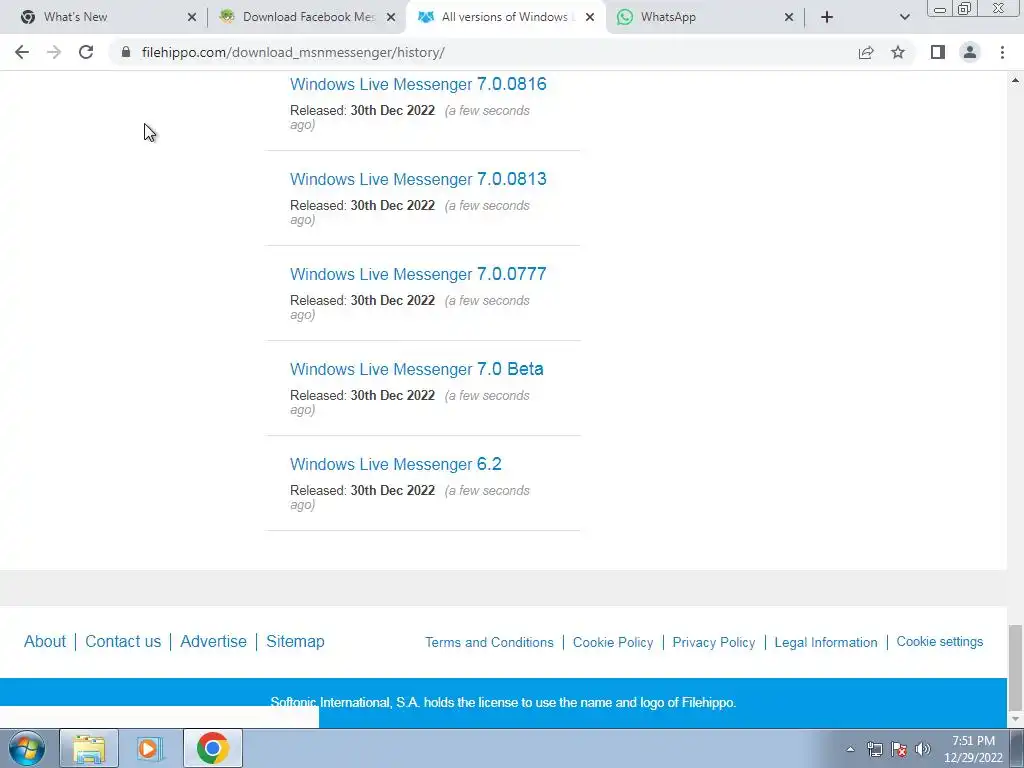This screenshot has height=768, width=1024.
Task: Open Windows Live Messenger 6.2 link
Action: click(x=396, y=464)
